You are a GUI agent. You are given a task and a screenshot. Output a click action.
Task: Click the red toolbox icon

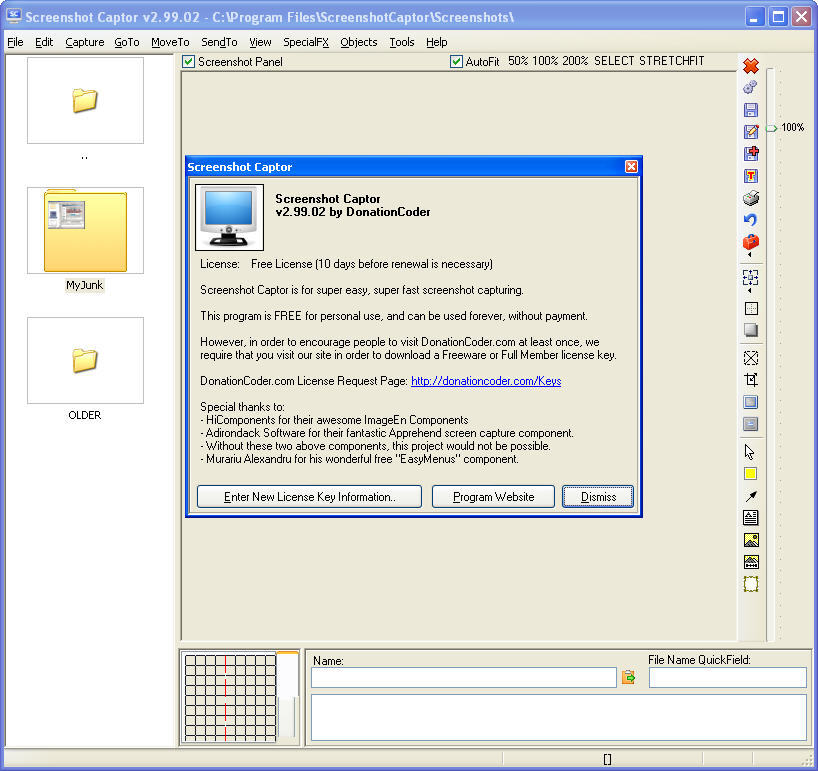pos(751,242)
